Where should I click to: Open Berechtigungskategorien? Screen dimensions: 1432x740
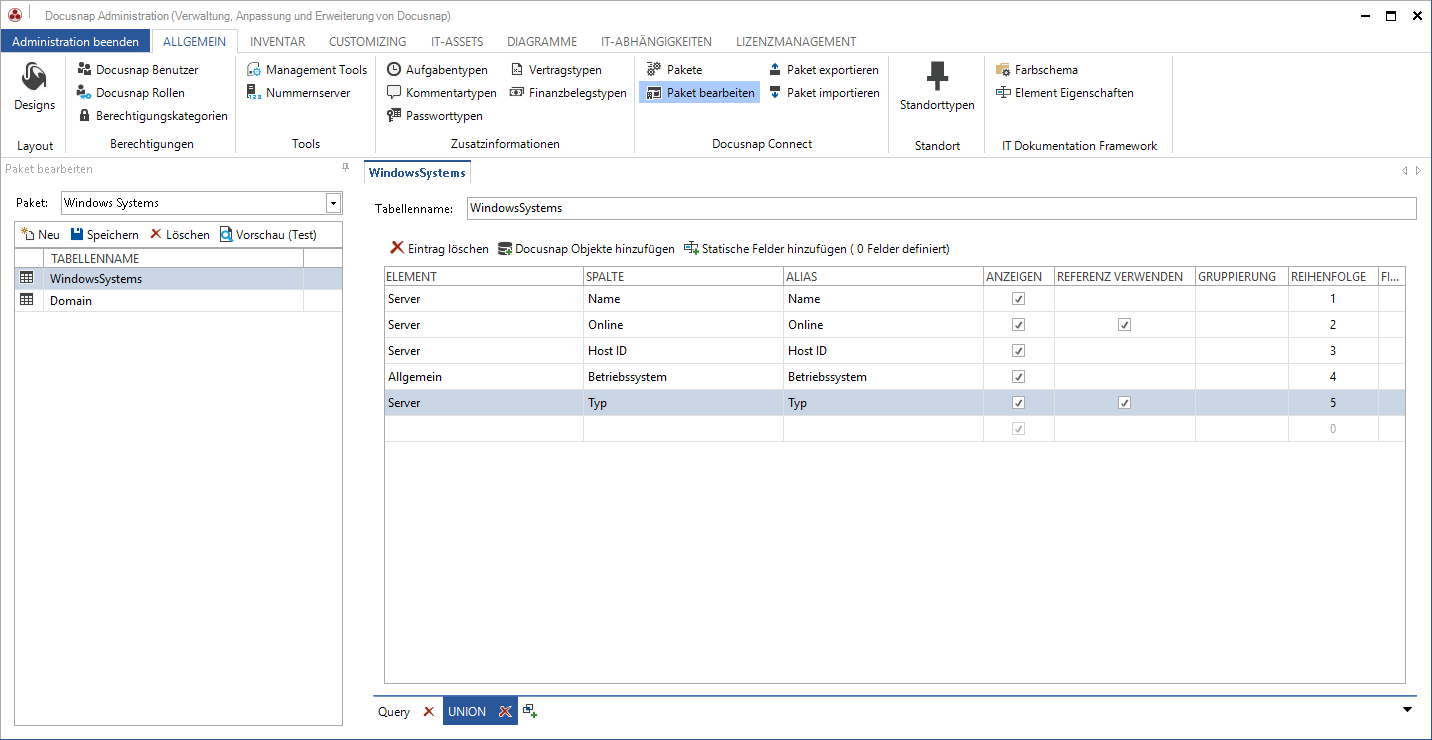click(153, 116)
